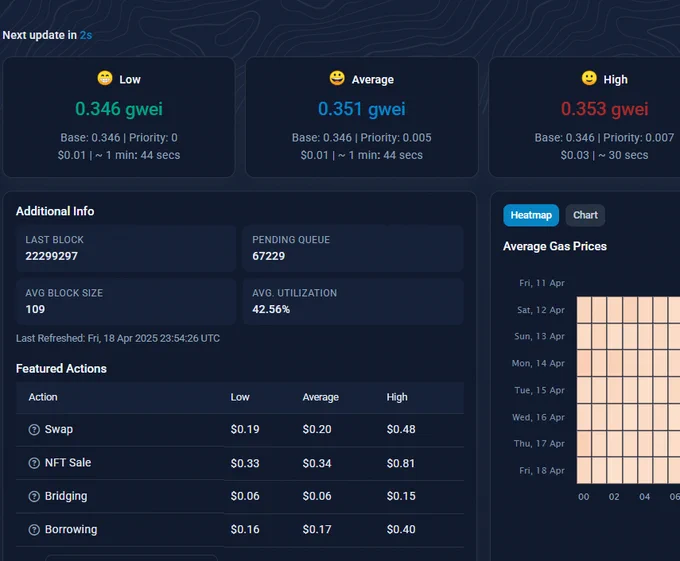Click the help icon beside NFT Sale

(x=34, y=463)
